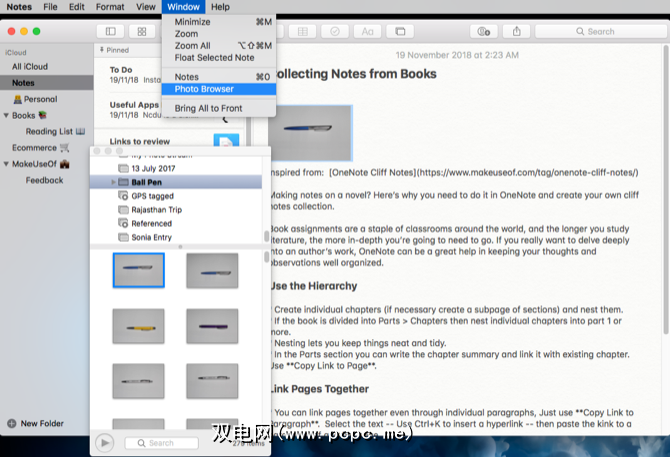The image size is (670, 457).
Task: Open the share button
Action: [517, 31]
